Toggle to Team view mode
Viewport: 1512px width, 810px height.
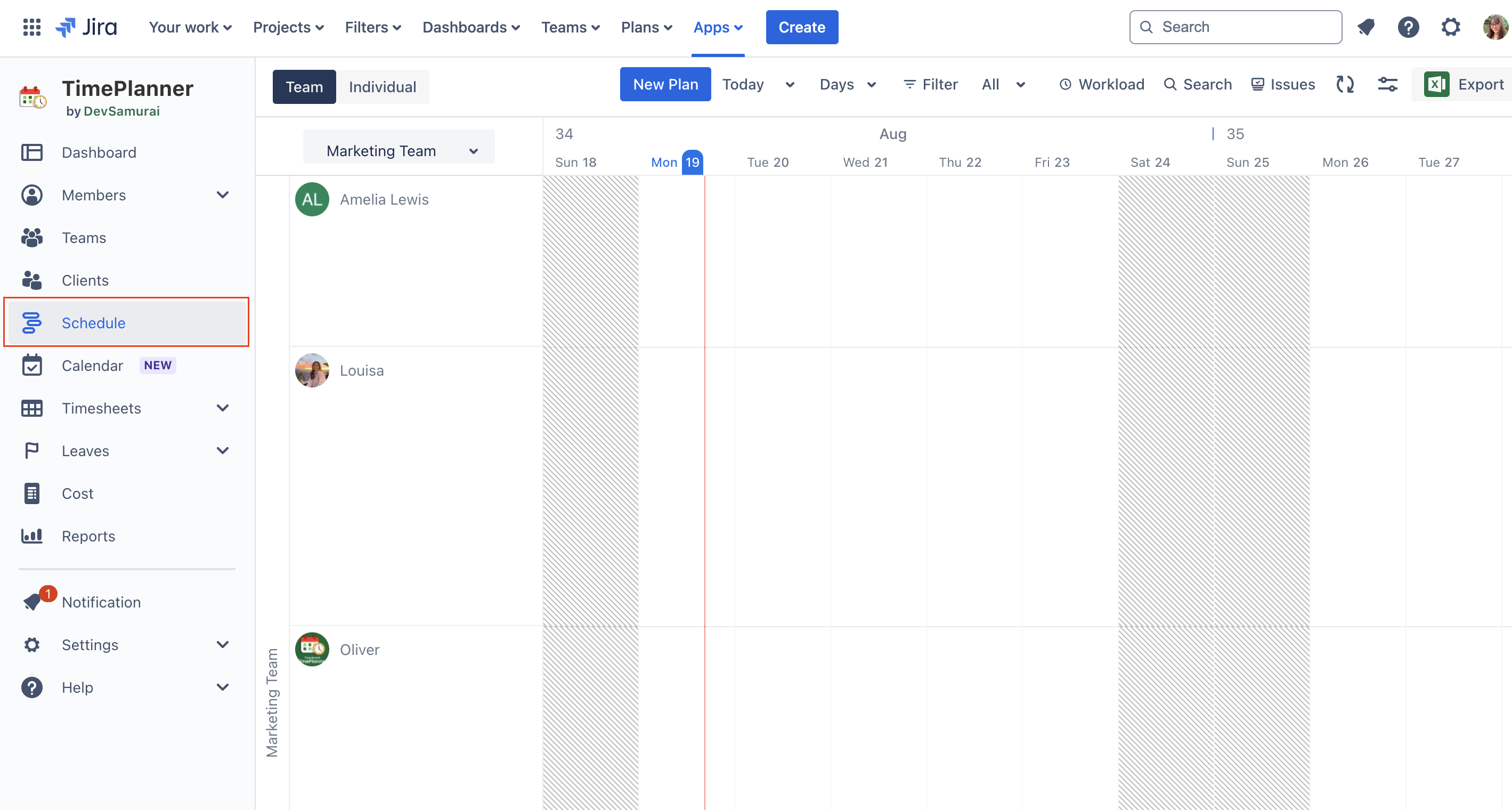point(304,86)
